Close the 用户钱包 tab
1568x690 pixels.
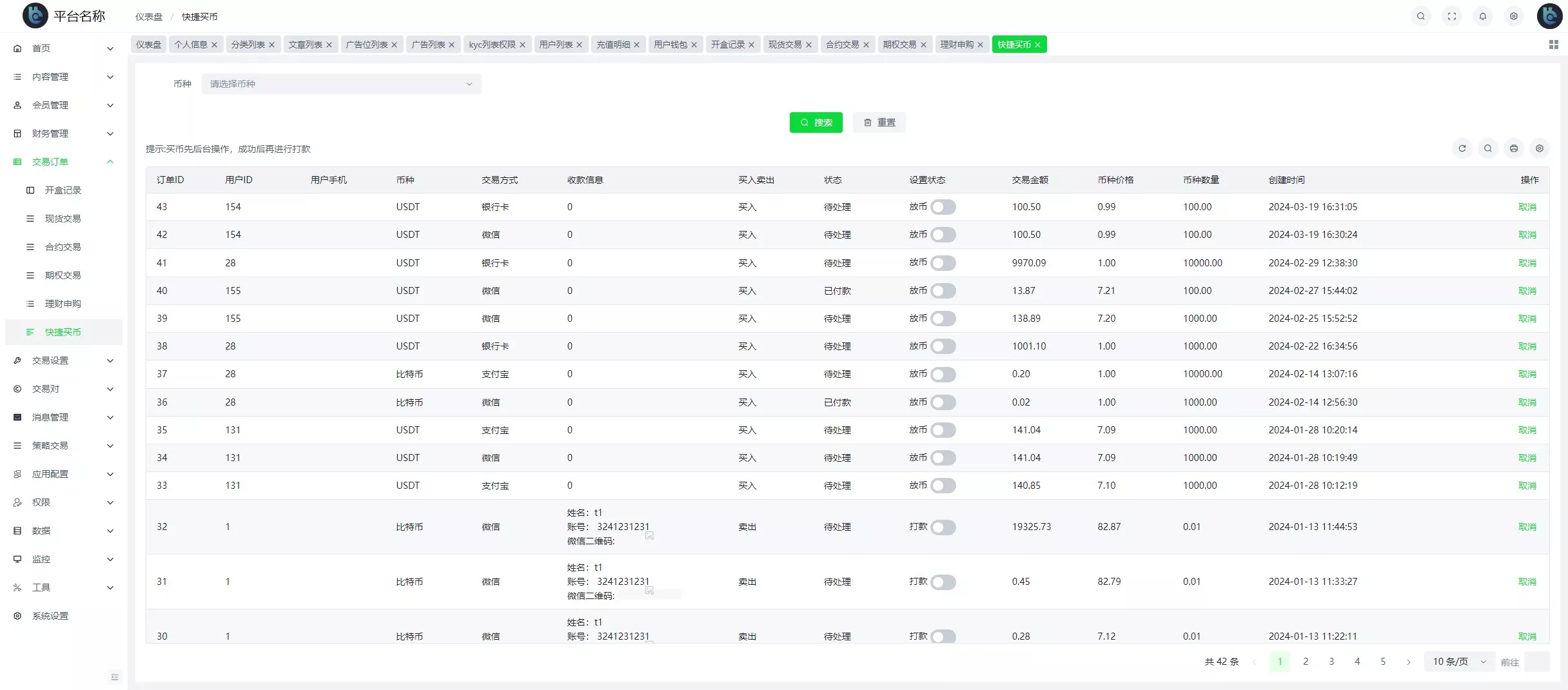[694, 45]
